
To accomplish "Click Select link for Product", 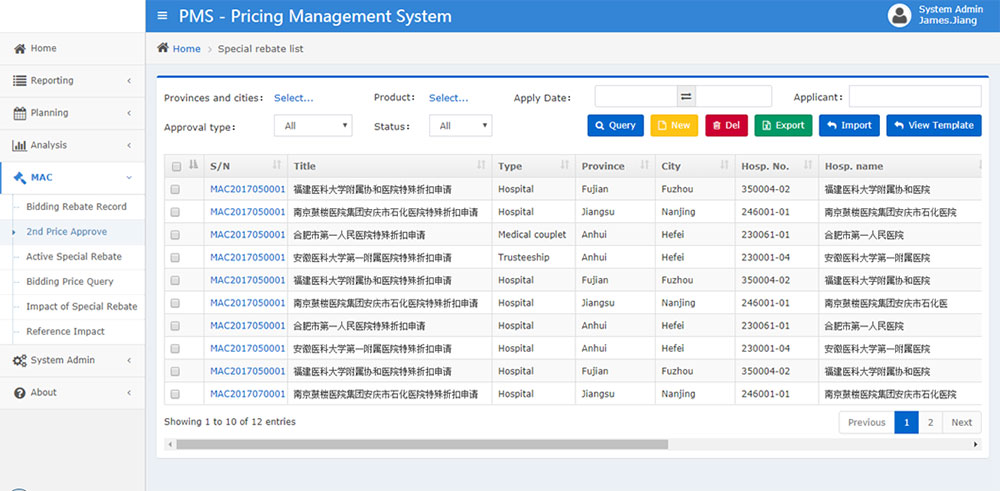I will (x=448, y=98).
